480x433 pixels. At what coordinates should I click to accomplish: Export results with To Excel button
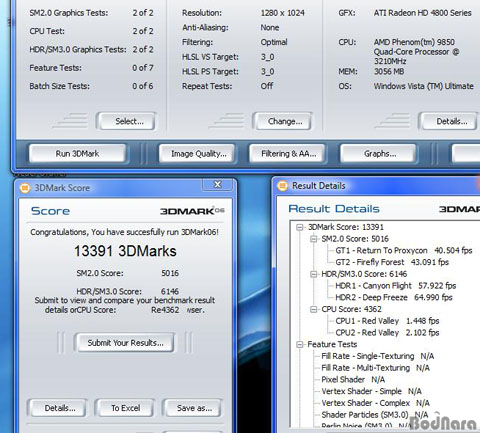click(x=125, y=408)
